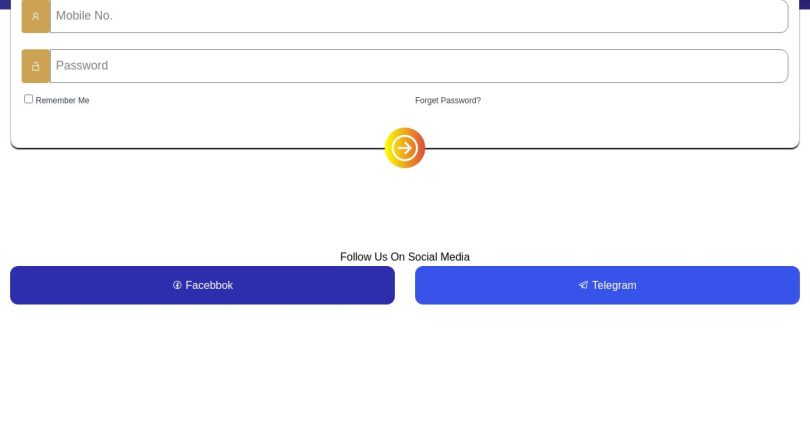The image size is (810, 424).
Task: Tick the Remember Me checkbox
Action: (28, 99)
